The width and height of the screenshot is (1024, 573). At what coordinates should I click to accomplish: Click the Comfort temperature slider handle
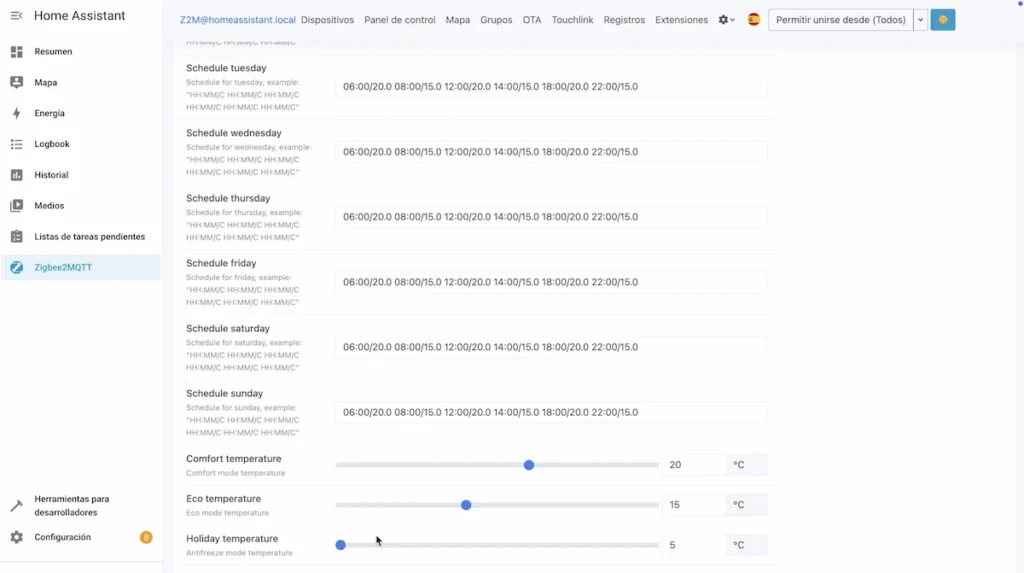(x=529, y=465)
